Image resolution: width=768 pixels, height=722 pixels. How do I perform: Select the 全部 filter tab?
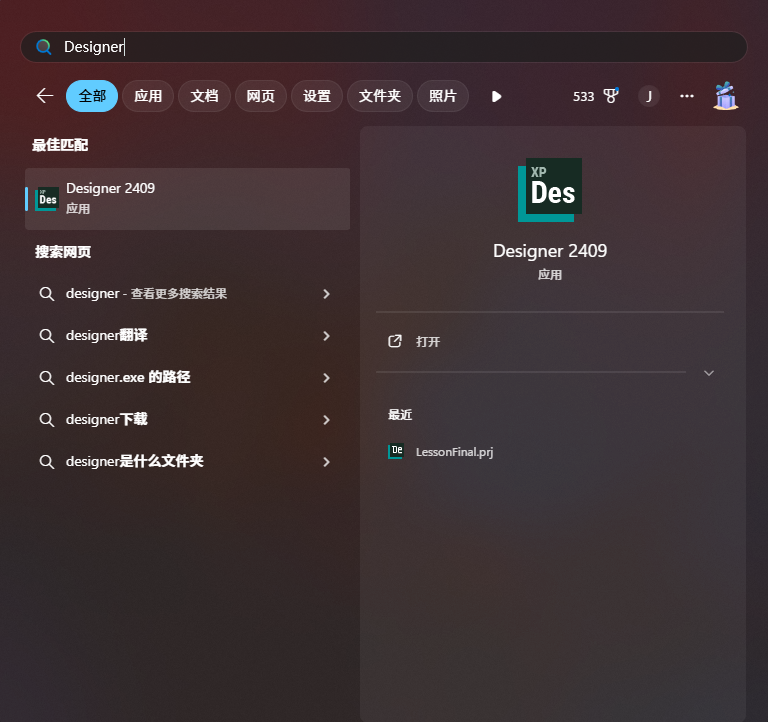click(x=92, y=96)
